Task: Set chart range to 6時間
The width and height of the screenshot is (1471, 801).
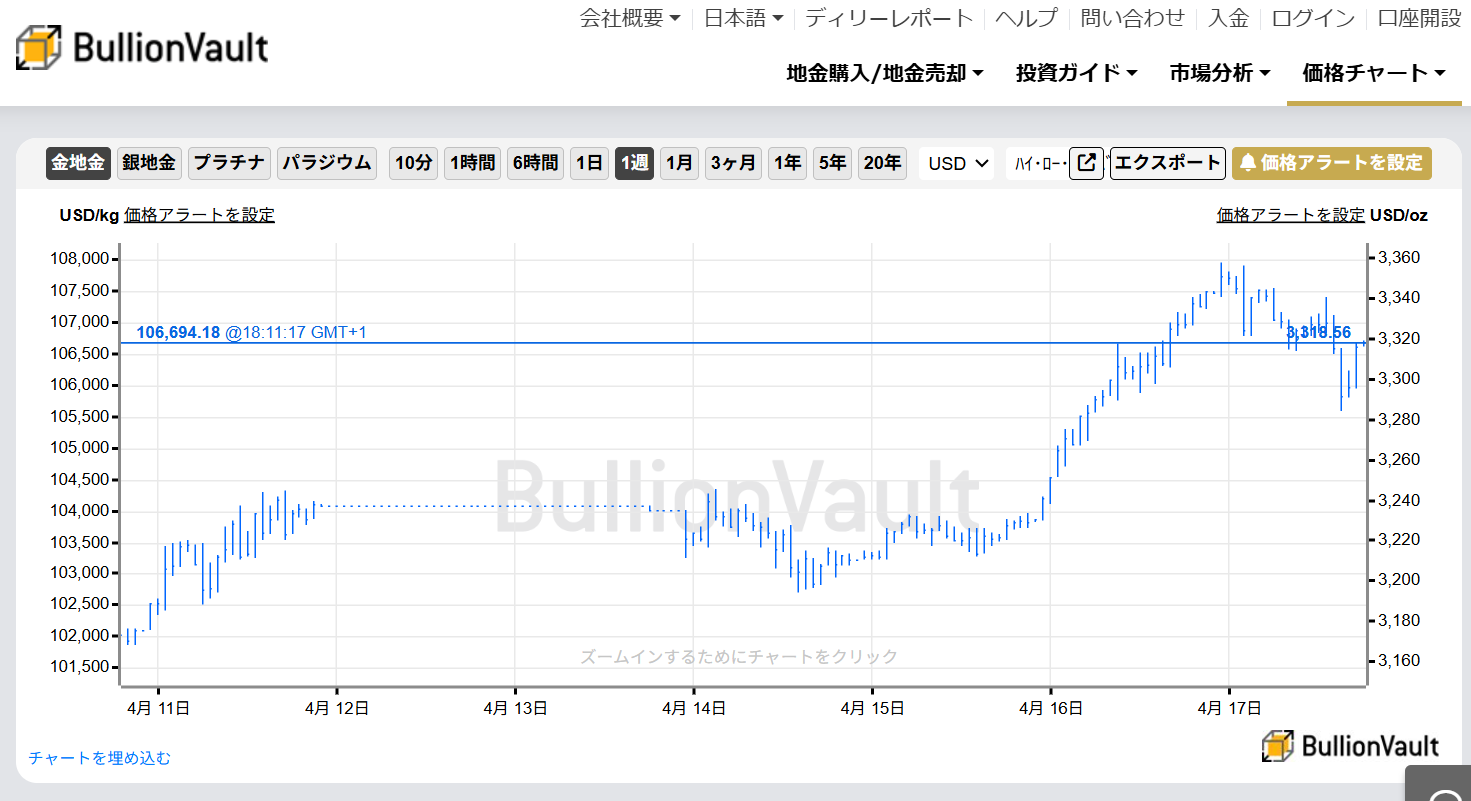Action: tap(535, 163)
